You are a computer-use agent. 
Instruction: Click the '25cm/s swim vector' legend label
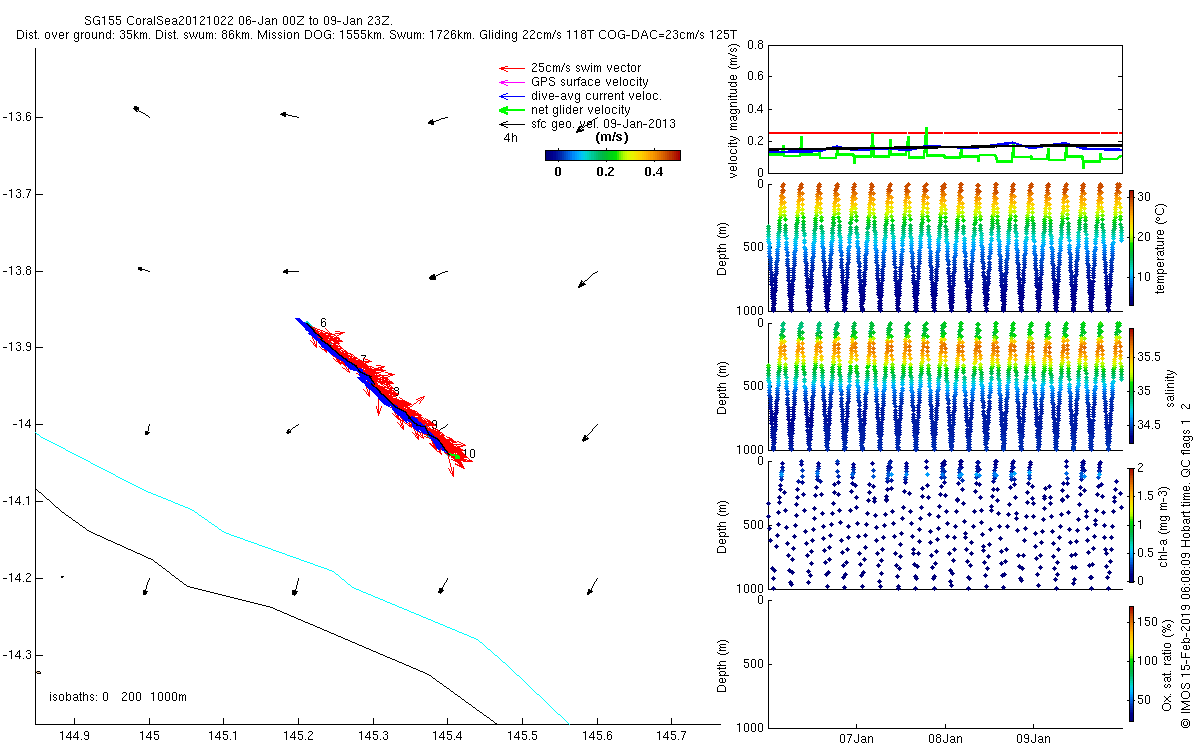coord(585,68)
